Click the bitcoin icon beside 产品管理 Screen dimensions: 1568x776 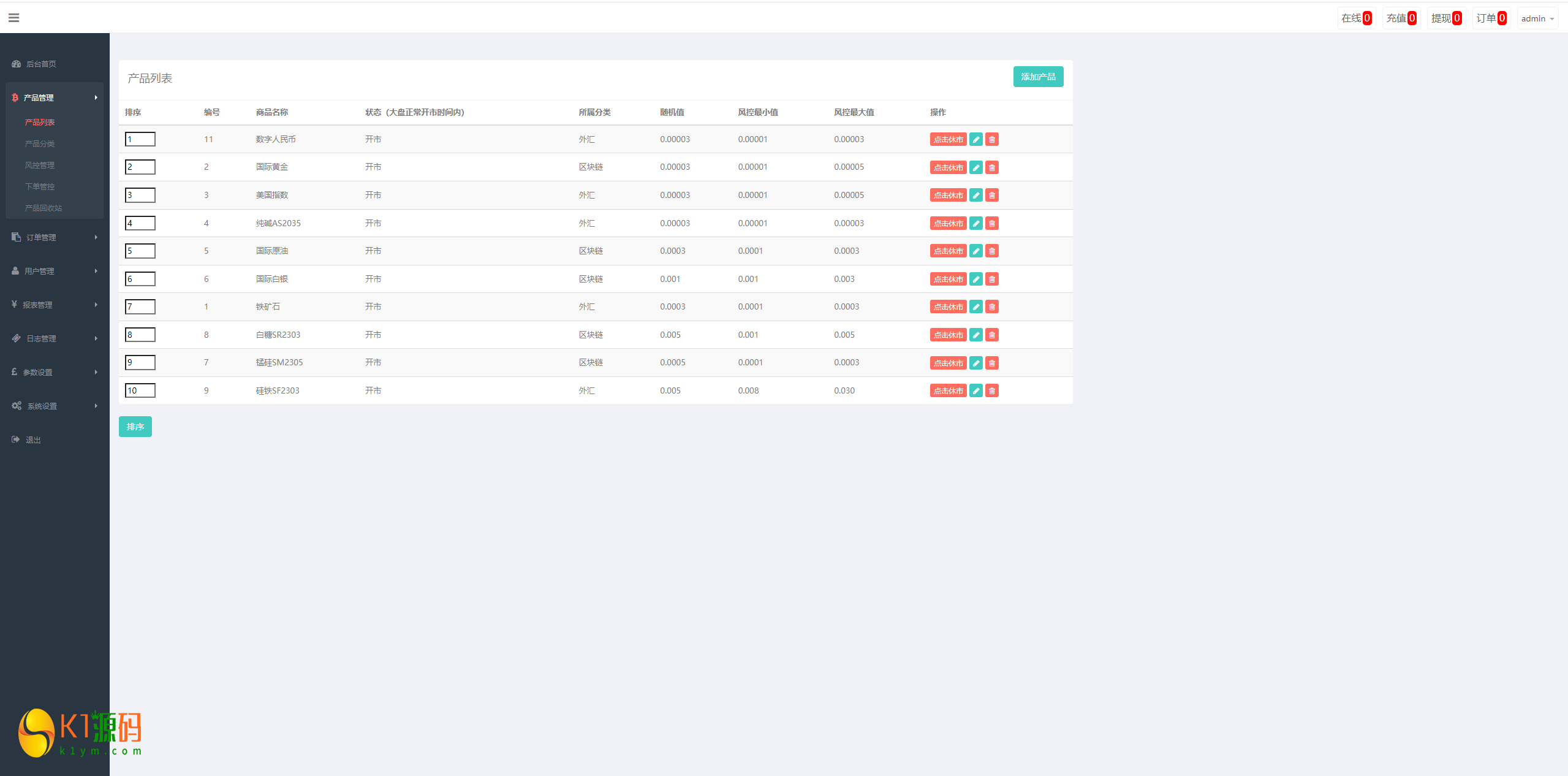pyautogui.click(x=15, y=97)
